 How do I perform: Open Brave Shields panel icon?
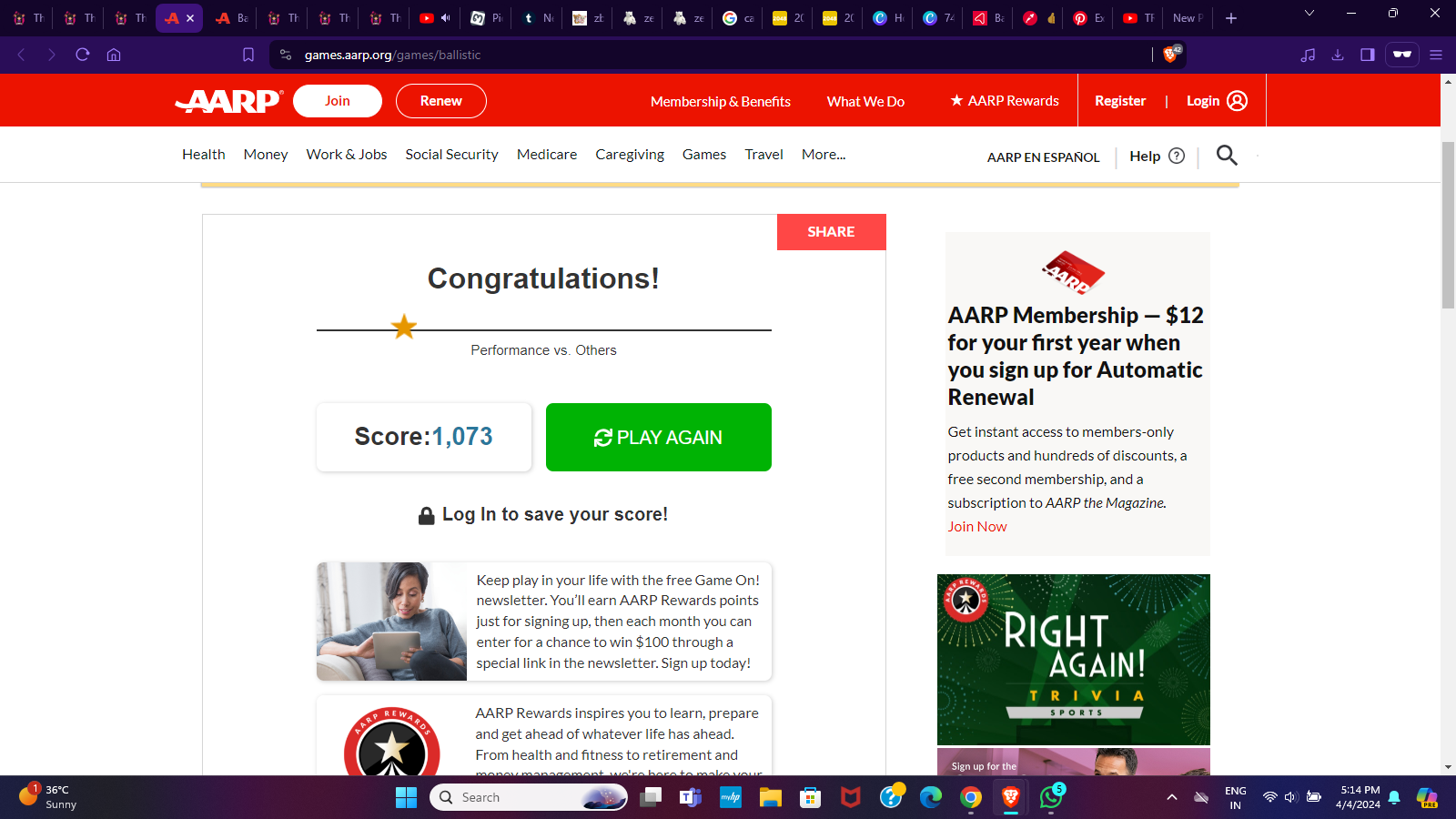coord(1171,55)
